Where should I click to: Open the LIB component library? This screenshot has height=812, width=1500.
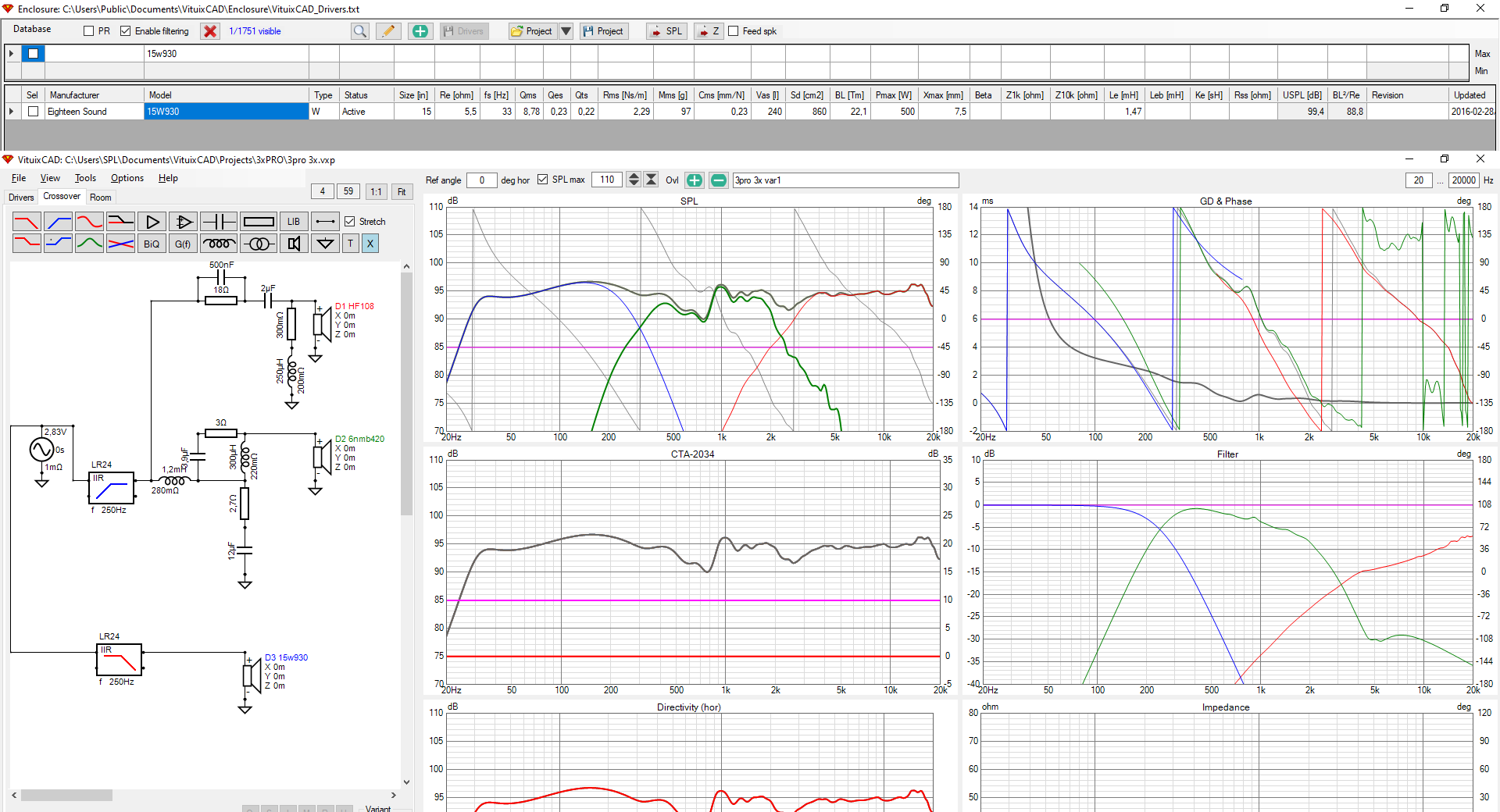pyautogui.click(x=294, y=222)
